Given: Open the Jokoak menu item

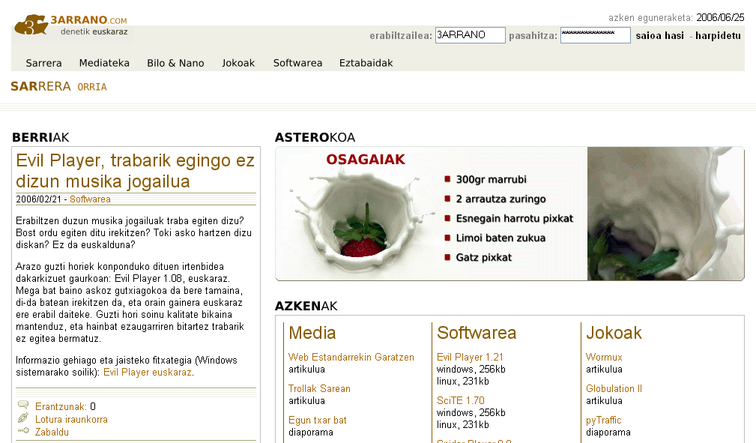Looking at the screenshot, I should coord(238,63).
